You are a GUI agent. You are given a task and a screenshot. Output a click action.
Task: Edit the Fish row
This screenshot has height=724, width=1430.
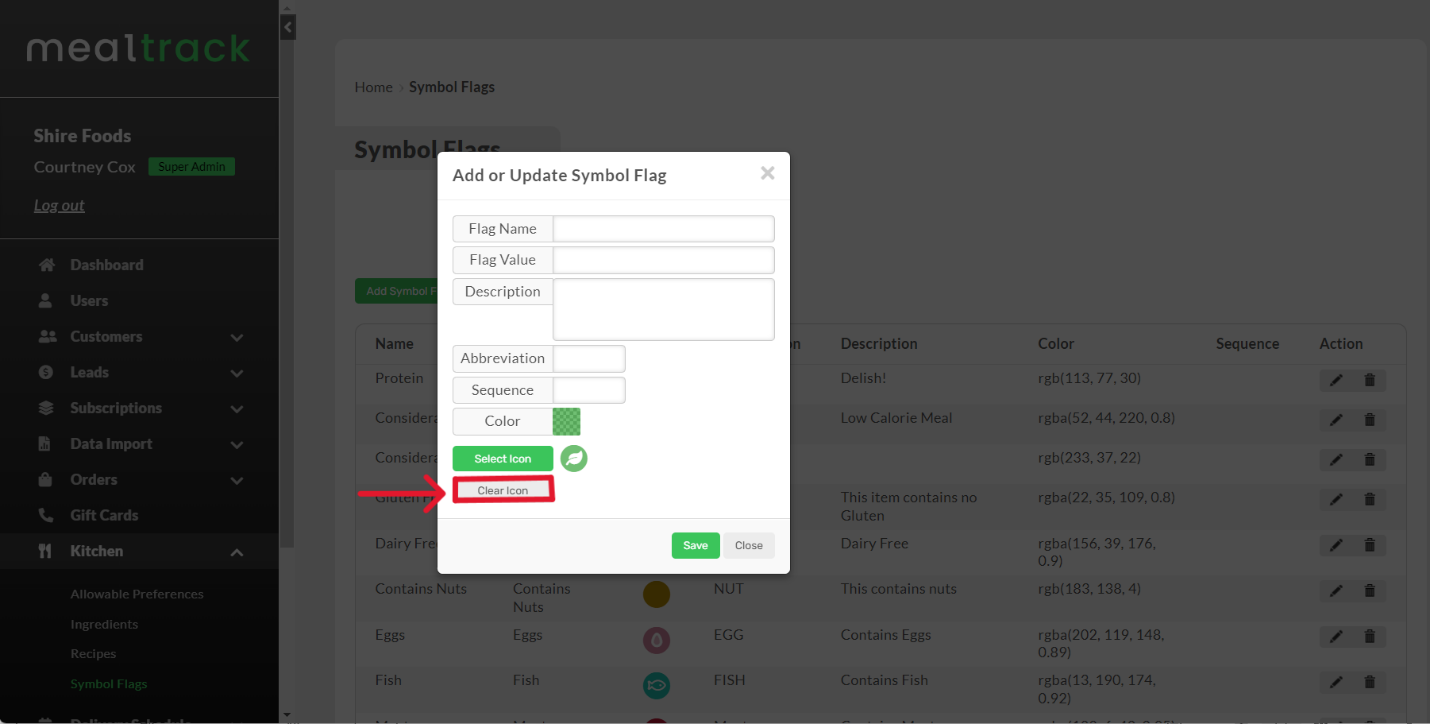1336,683
